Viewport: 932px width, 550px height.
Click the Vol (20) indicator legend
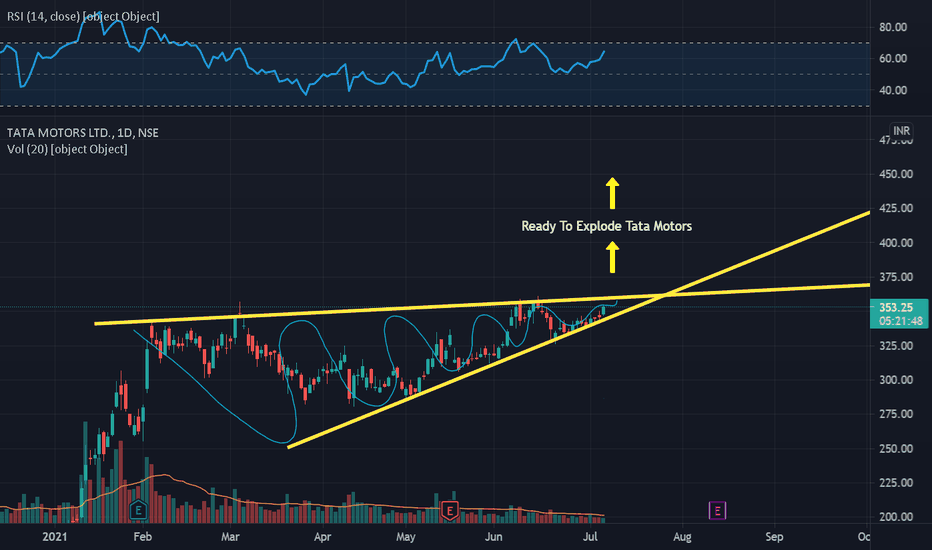coord(67,149)
